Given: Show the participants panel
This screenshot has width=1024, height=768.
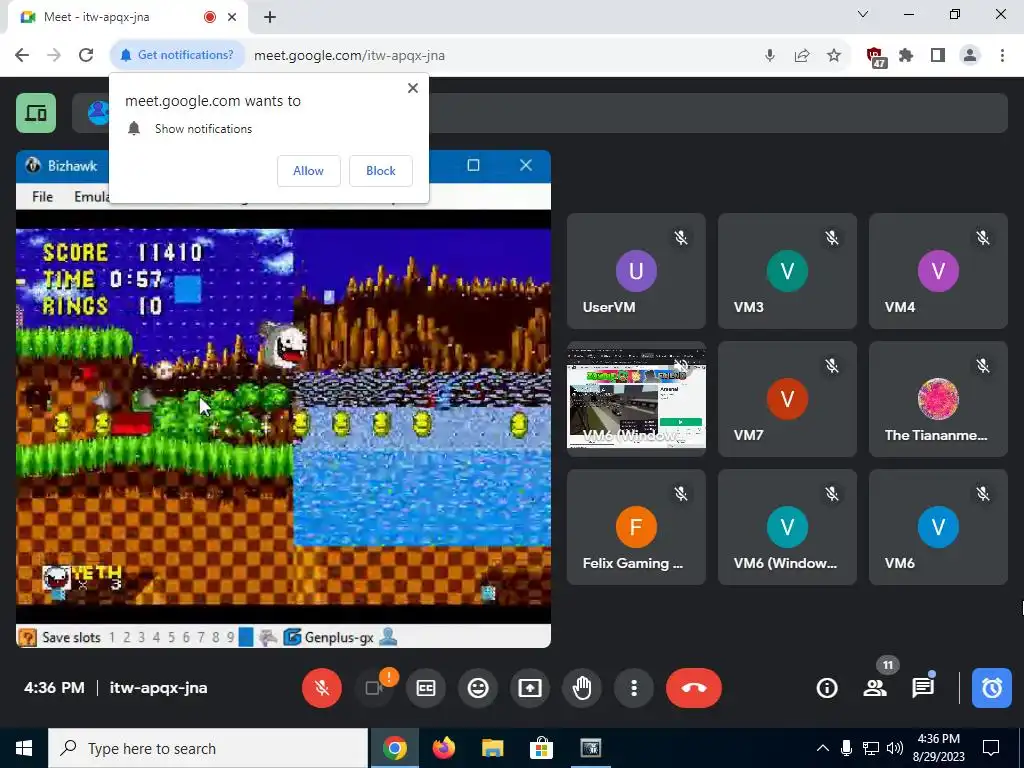Looking at the screenshot, I should coord(875,688).
